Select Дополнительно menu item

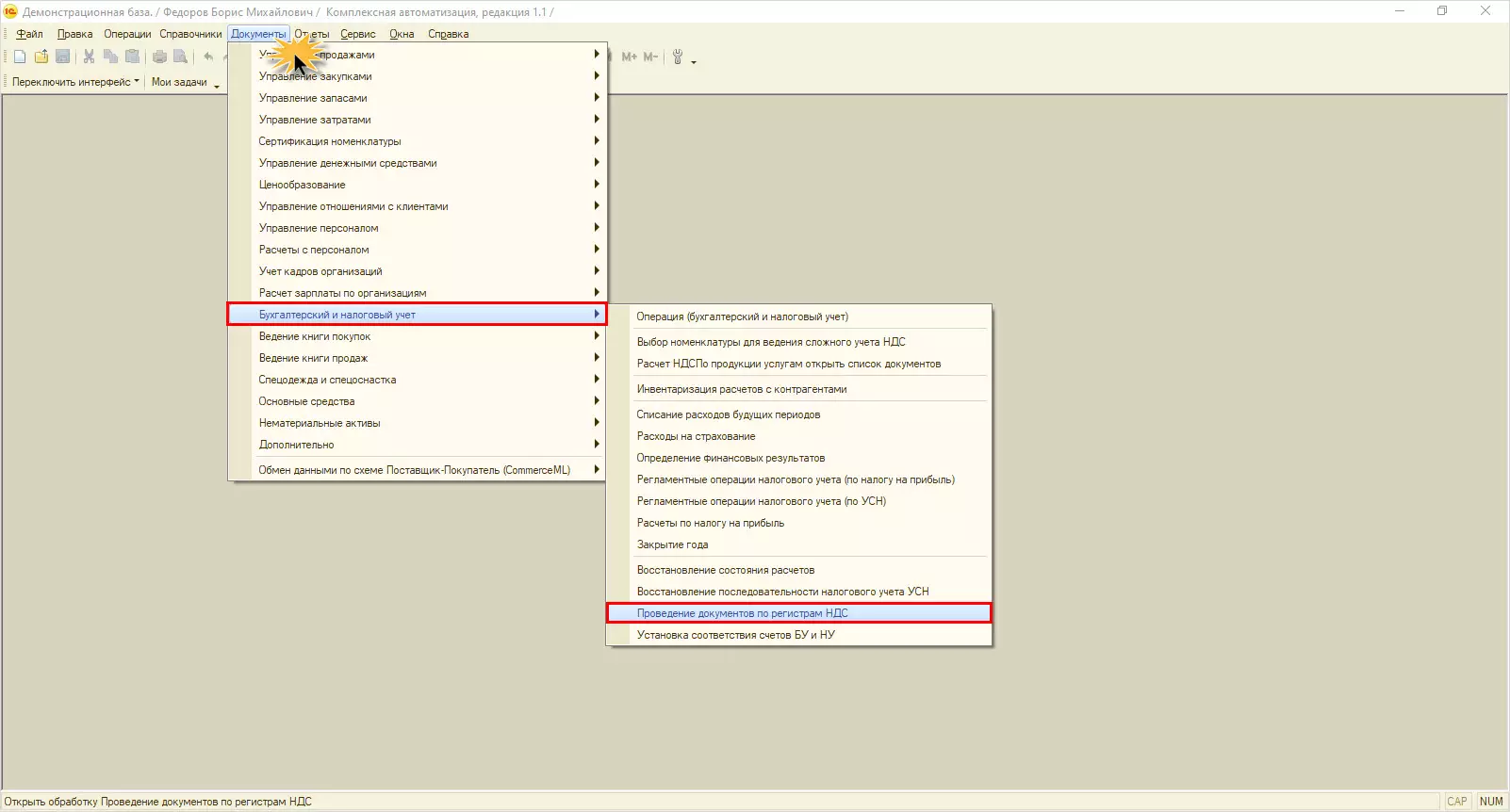click(418, 445)
